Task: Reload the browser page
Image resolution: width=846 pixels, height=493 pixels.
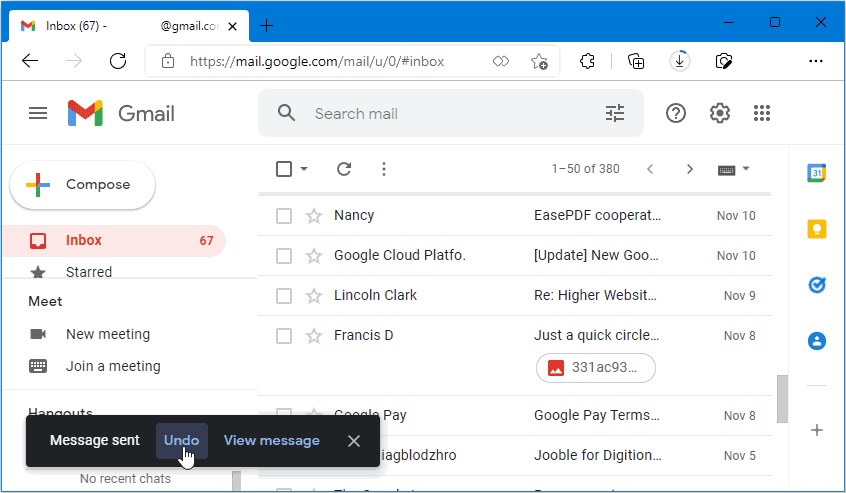Action: (118, 61)
